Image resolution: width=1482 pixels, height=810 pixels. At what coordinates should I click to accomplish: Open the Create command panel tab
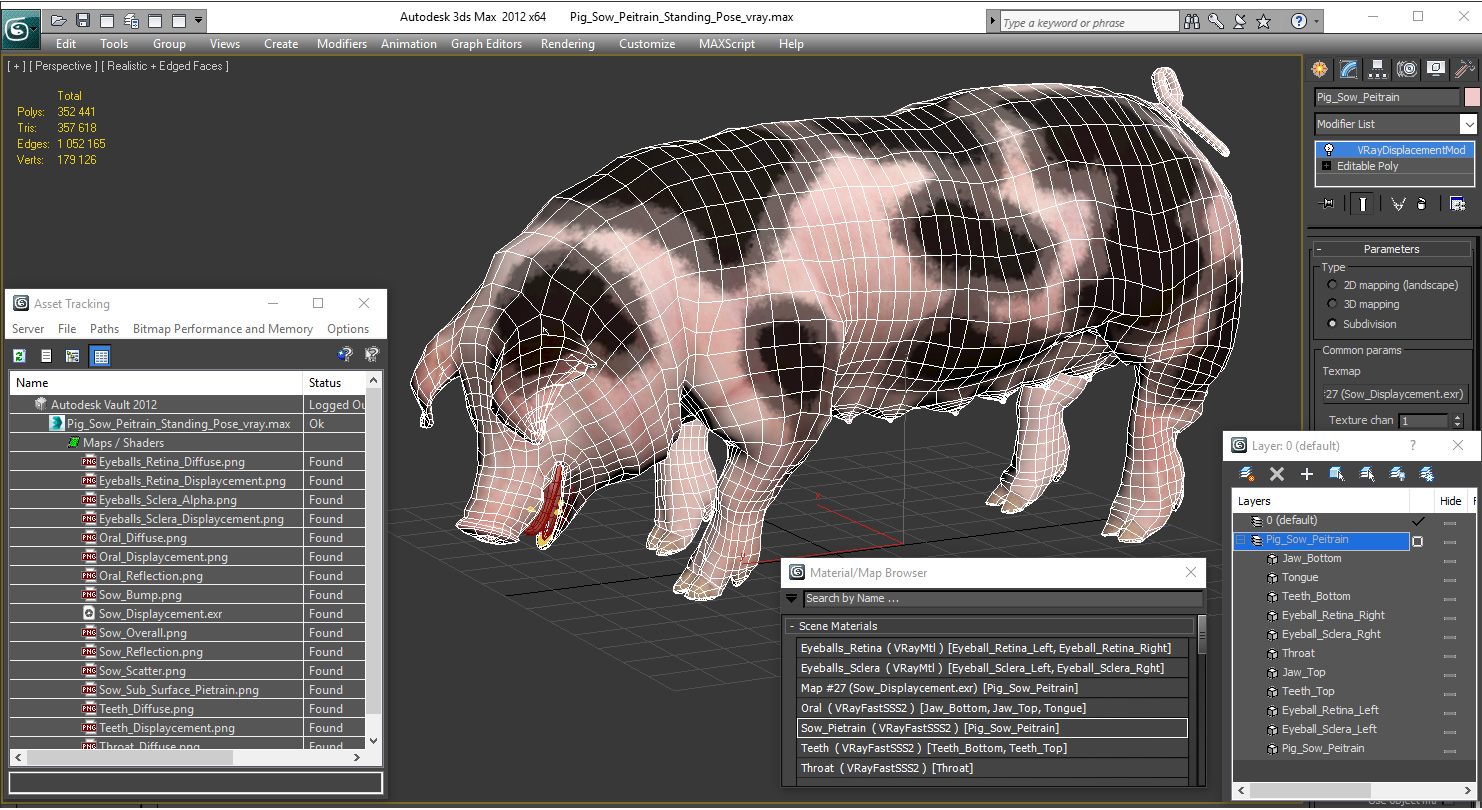point(1320,69)
